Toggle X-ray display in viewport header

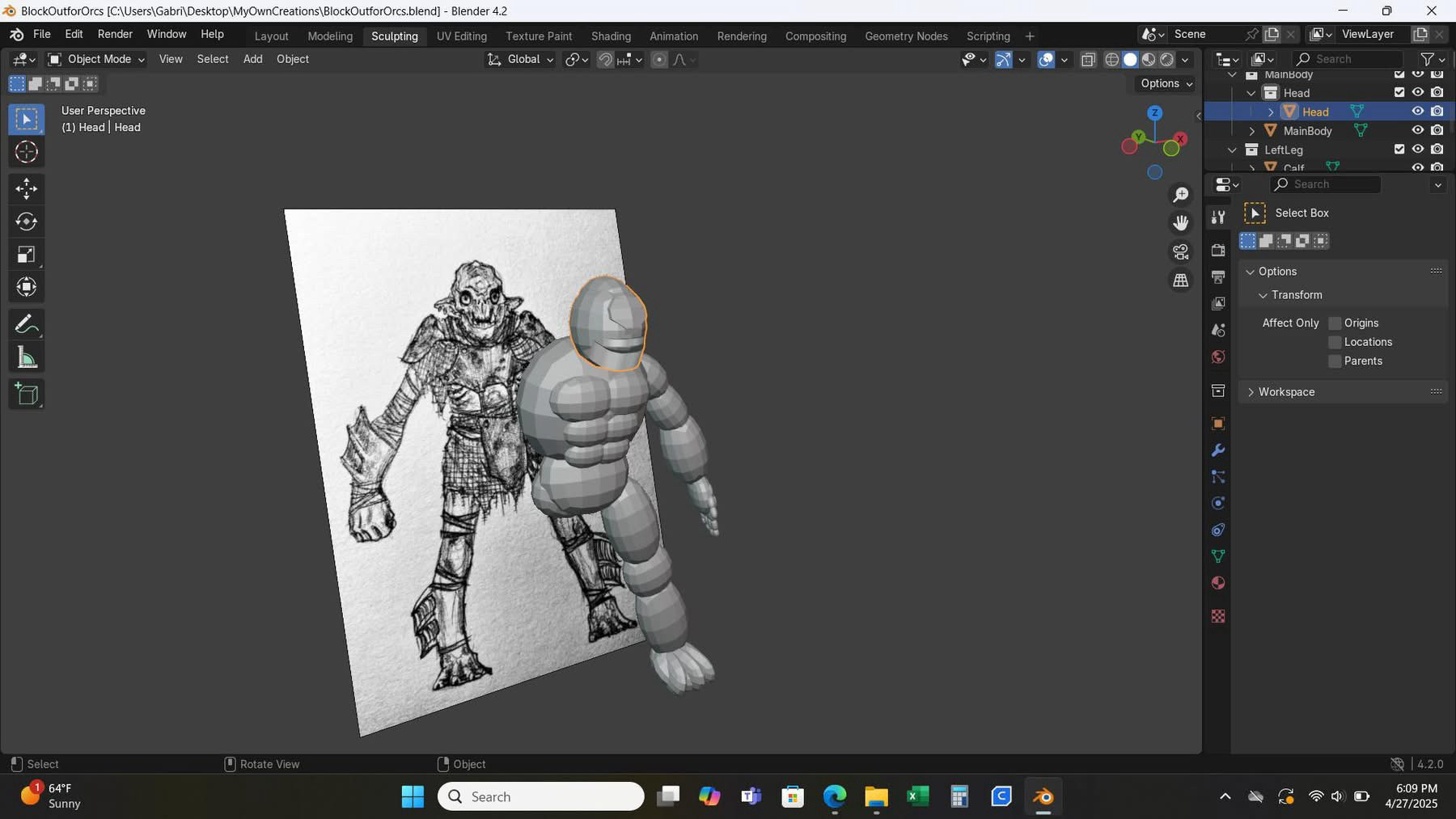(x=1089, y=60)
